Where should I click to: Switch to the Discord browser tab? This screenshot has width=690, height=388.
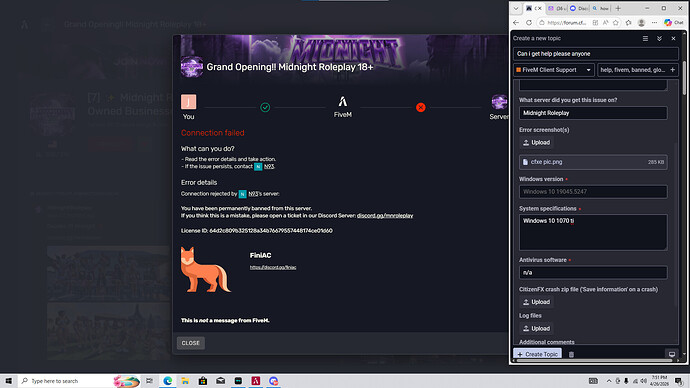(x=578, y=8)
